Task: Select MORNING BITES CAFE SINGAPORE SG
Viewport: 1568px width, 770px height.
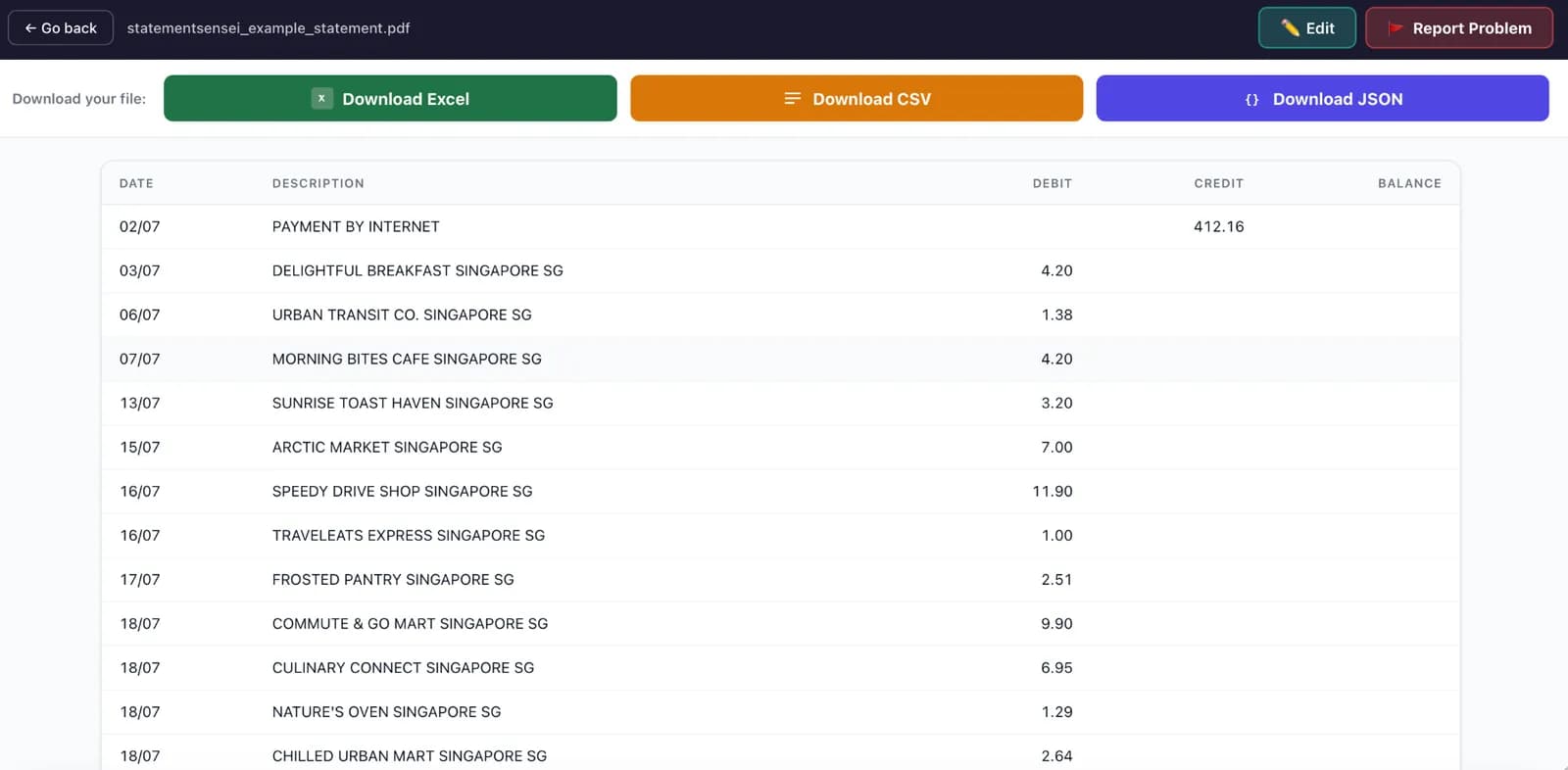Action: click(x=407, y=359)
